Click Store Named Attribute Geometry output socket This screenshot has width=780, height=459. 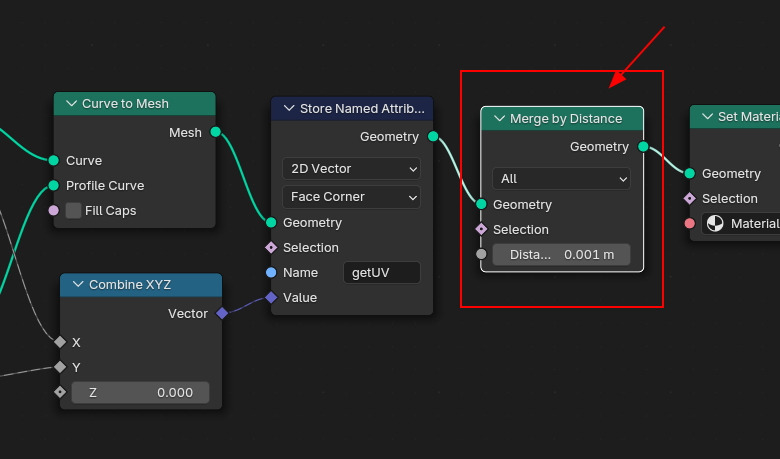(433, 136)
